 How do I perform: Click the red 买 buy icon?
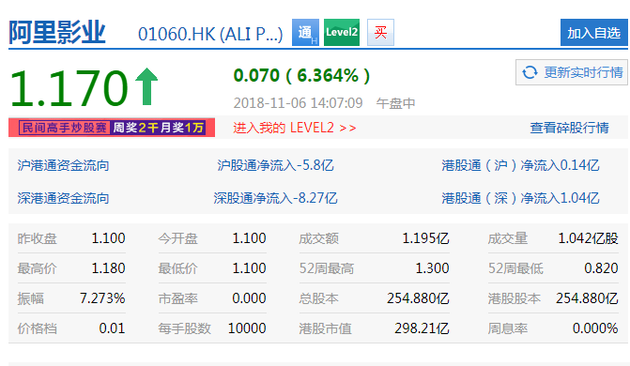click(x=380, y=32)
